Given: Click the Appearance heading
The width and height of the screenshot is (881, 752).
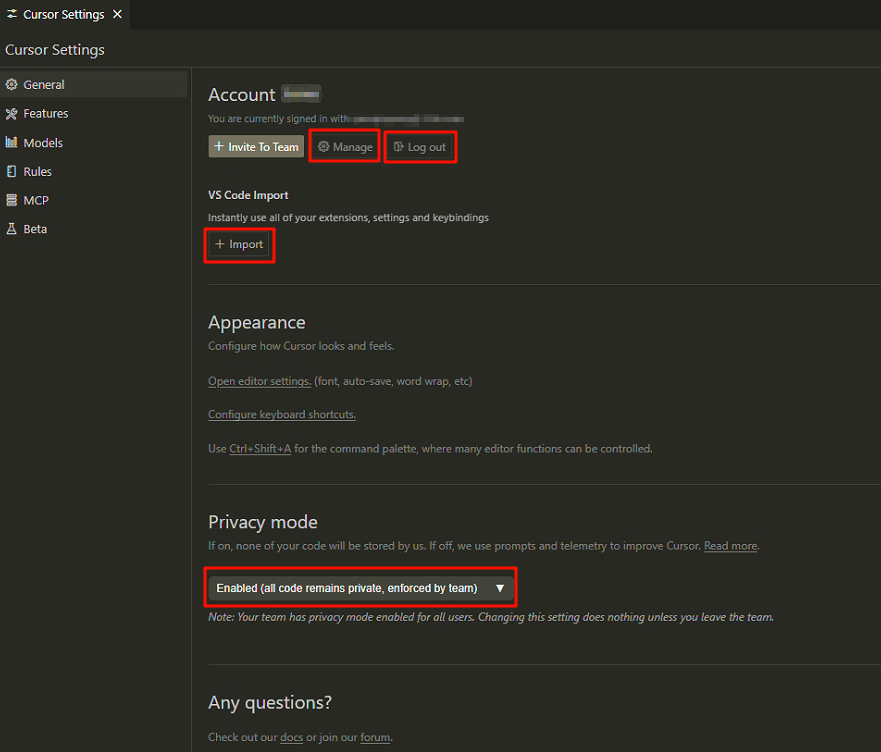Looking at the screenshot, I should click(x=257, y=323).
